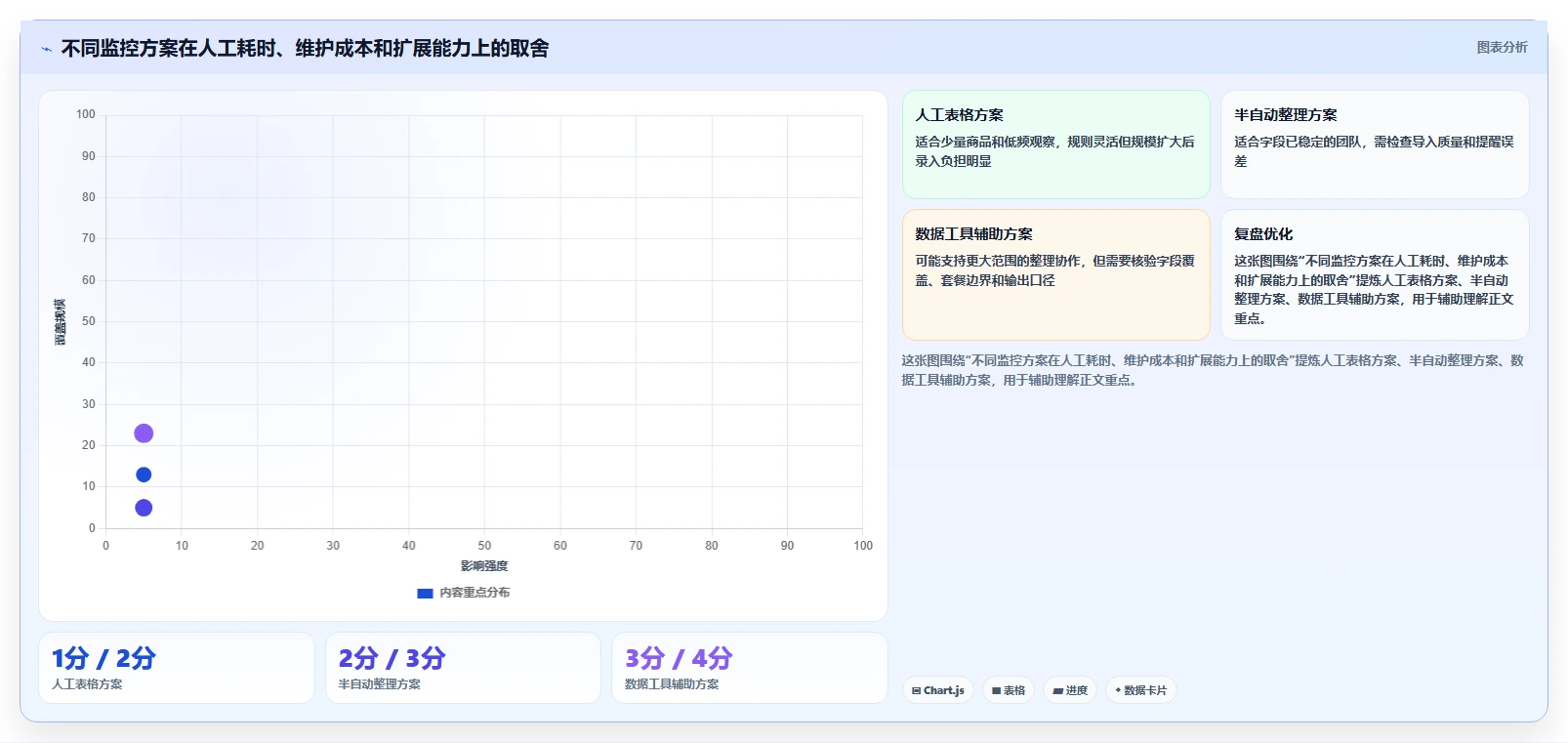Select the 3分 / 4分 score card
This screenshot has height=743, width=1568.
(750, 668)
